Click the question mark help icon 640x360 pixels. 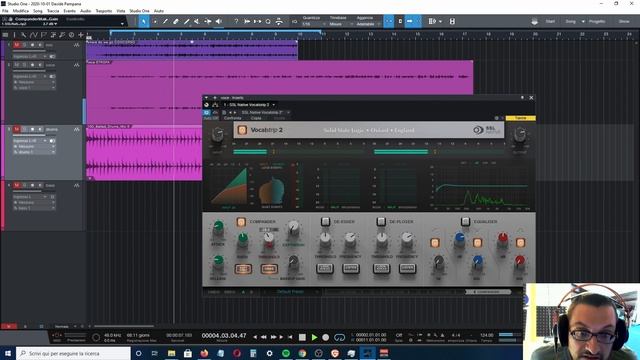click(x=236, y=21)
